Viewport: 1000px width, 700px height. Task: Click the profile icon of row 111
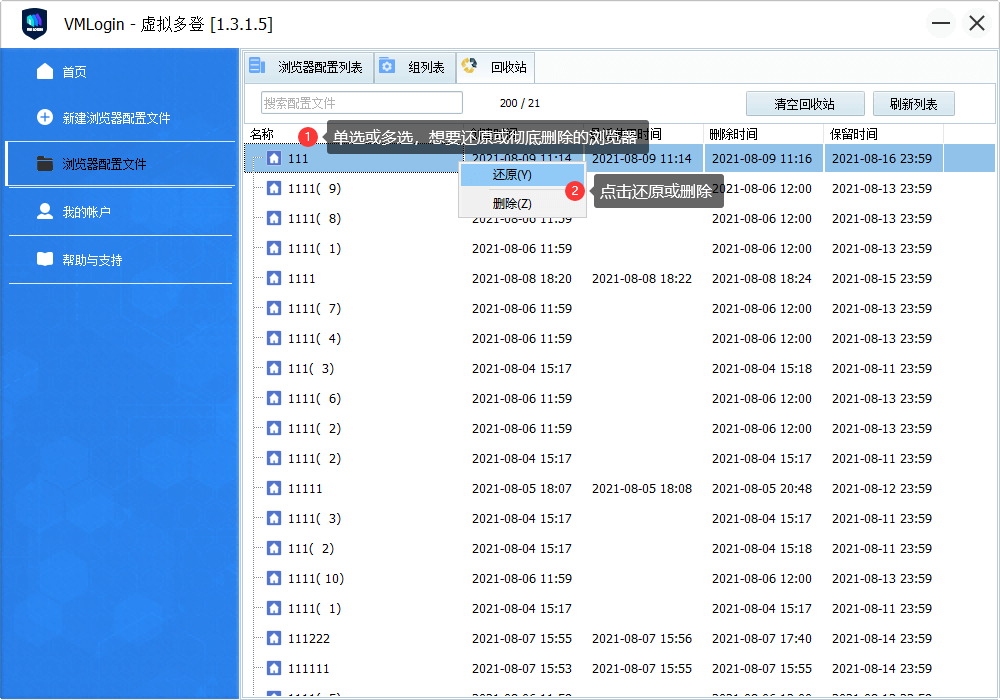[274, 158]
